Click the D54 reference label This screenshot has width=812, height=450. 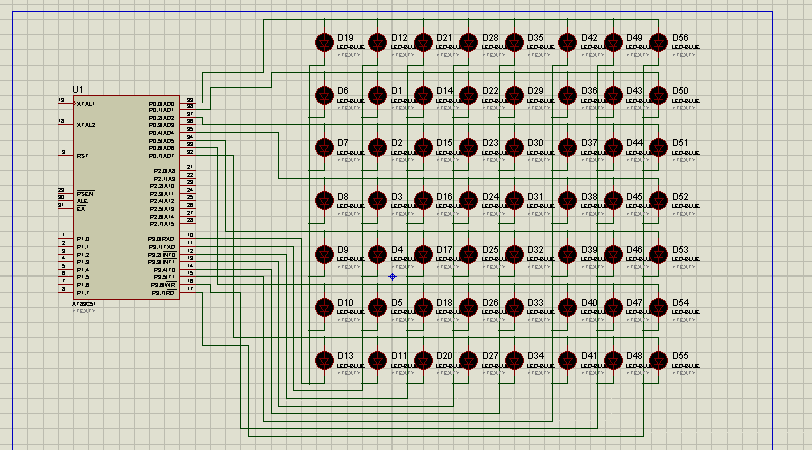click(680, 302)
